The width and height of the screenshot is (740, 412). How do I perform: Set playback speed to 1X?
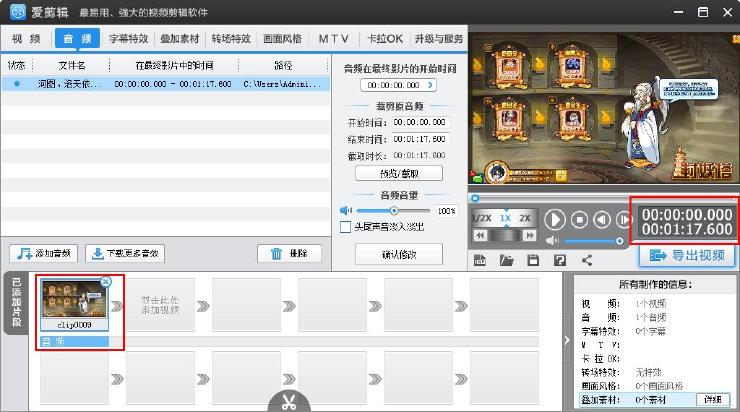[x=505, y=218]
